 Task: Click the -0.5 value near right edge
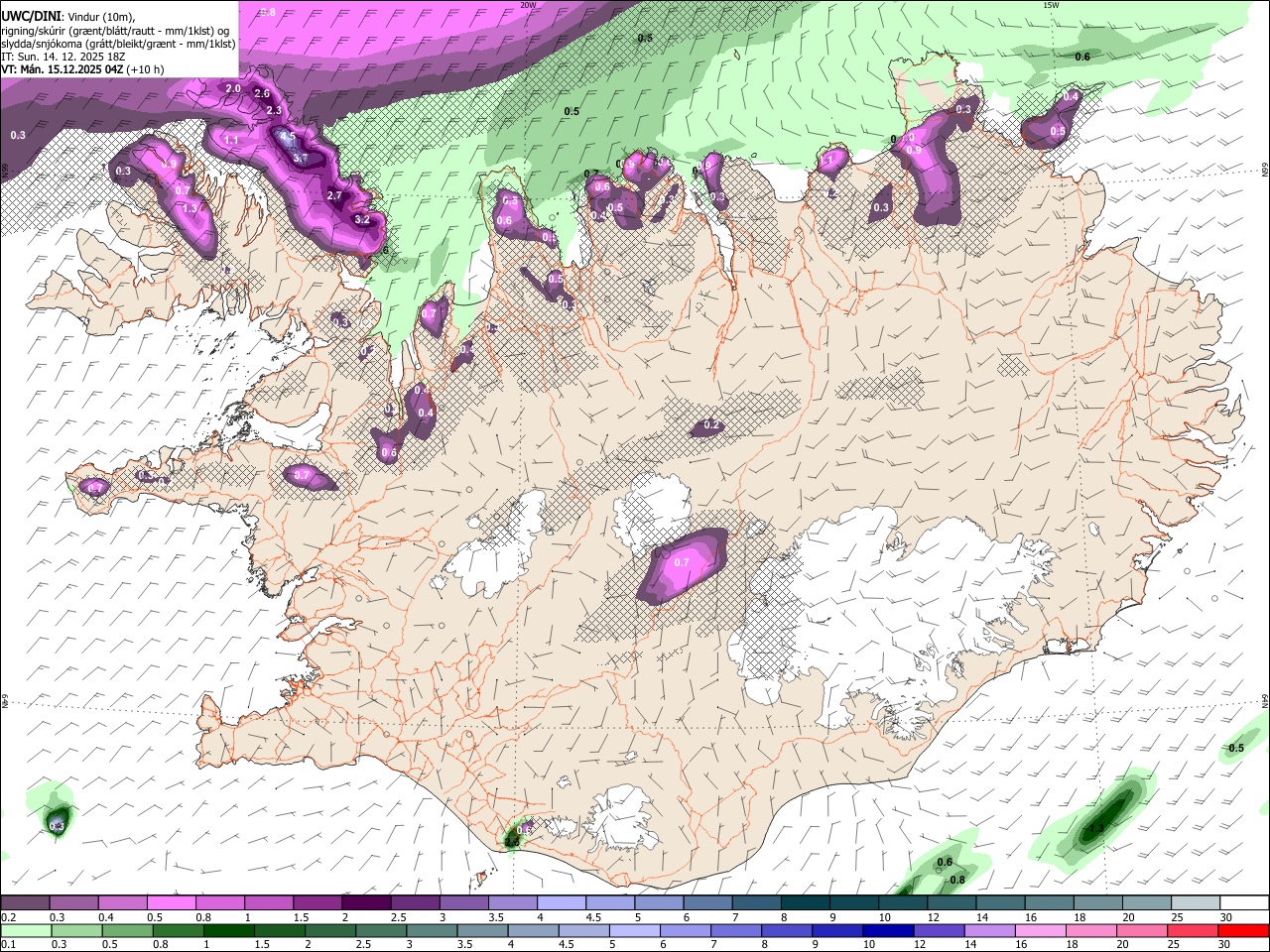[x=1234, y=748]
